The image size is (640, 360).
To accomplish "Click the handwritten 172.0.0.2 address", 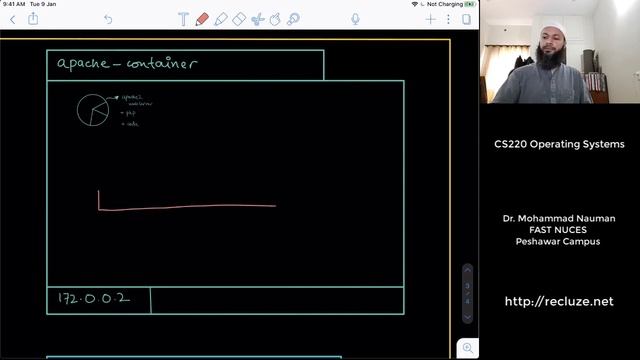I will point(94,298).
